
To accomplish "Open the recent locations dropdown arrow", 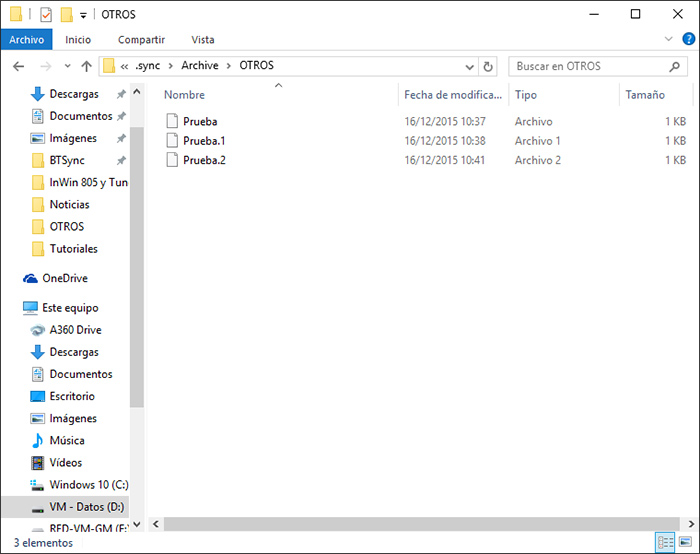I will click(67, 66).
